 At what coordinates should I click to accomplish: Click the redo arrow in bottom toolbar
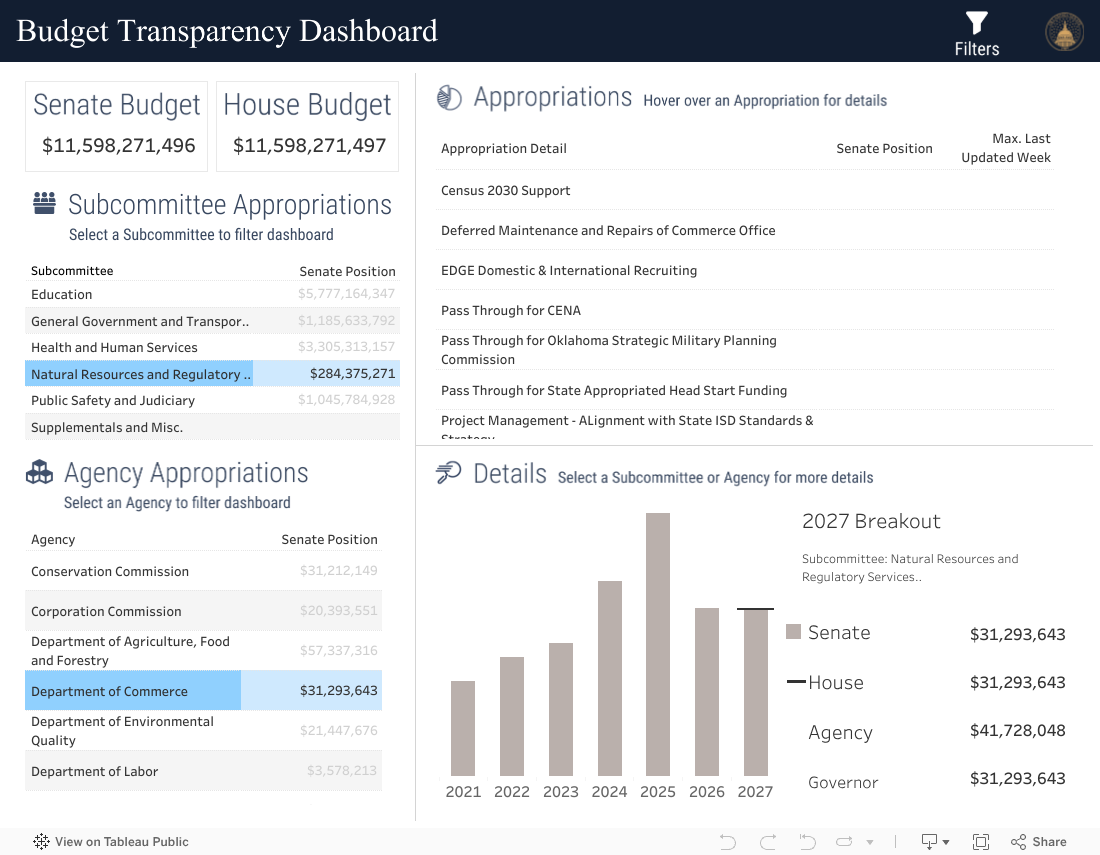tap(768, 842)
